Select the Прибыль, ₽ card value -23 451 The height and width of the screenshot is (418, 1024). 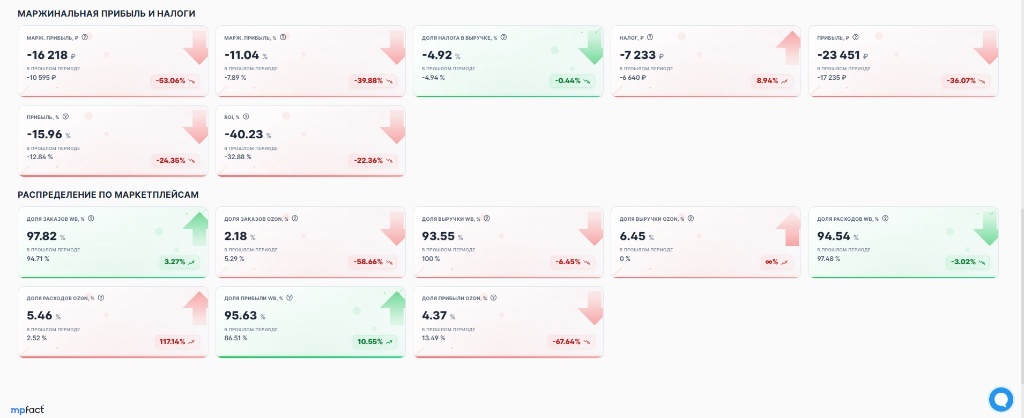pos(839,56)
